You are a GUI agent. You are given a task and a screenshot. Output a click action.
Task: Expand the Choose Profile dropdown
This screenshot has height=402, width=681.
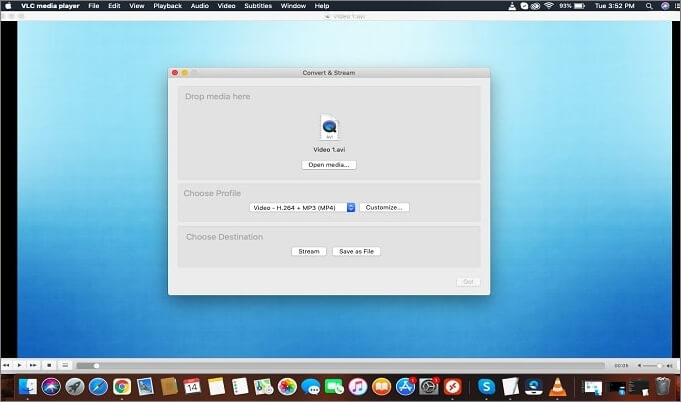(x=302, y=207)
